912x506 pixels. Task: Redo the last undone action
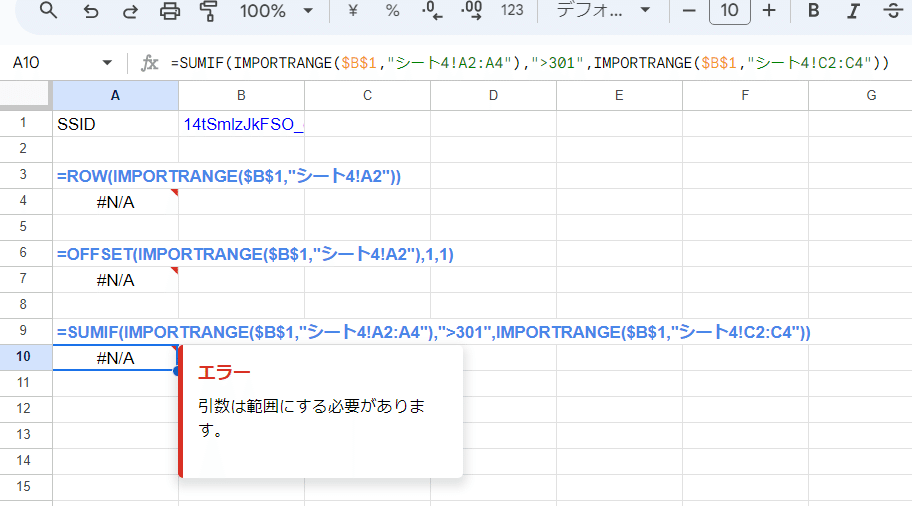(130, 10)
